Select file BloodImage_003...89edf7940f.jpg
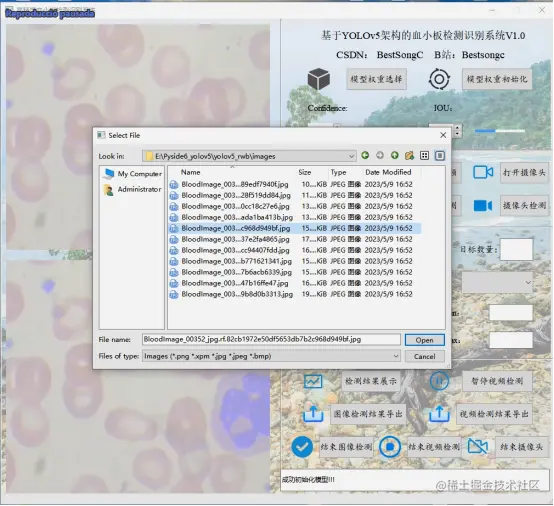Viewport: 554px width, 506px height. pyautogui.click(x=295, y=184)
